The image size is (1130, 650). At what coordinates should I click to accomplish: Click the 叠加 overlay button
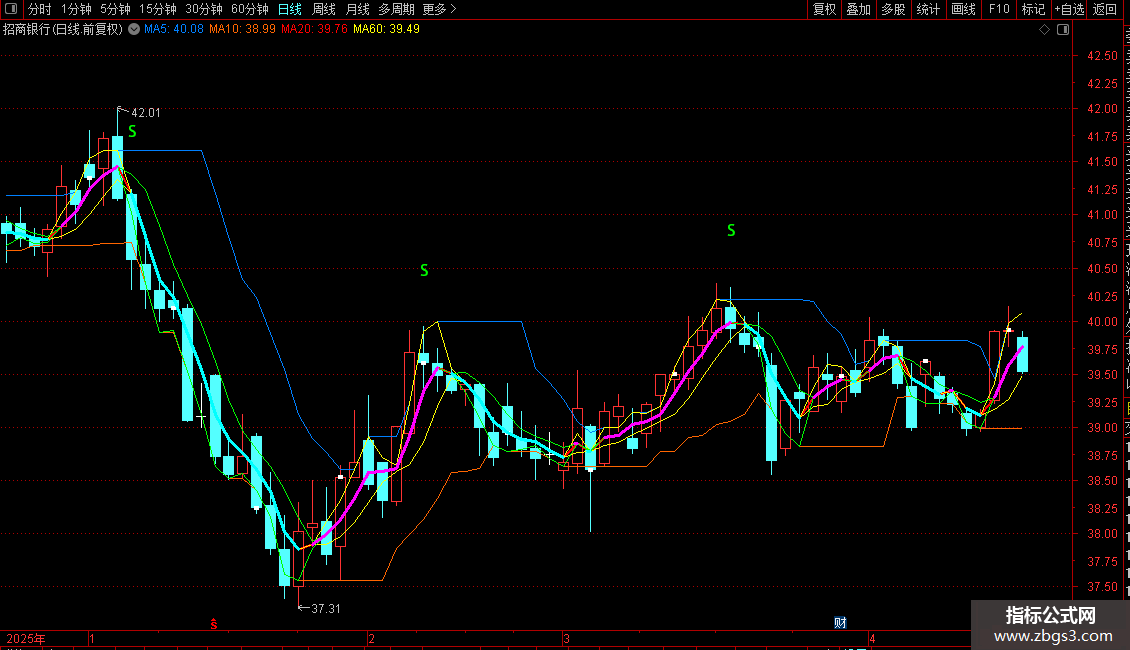tap(858, 9)
